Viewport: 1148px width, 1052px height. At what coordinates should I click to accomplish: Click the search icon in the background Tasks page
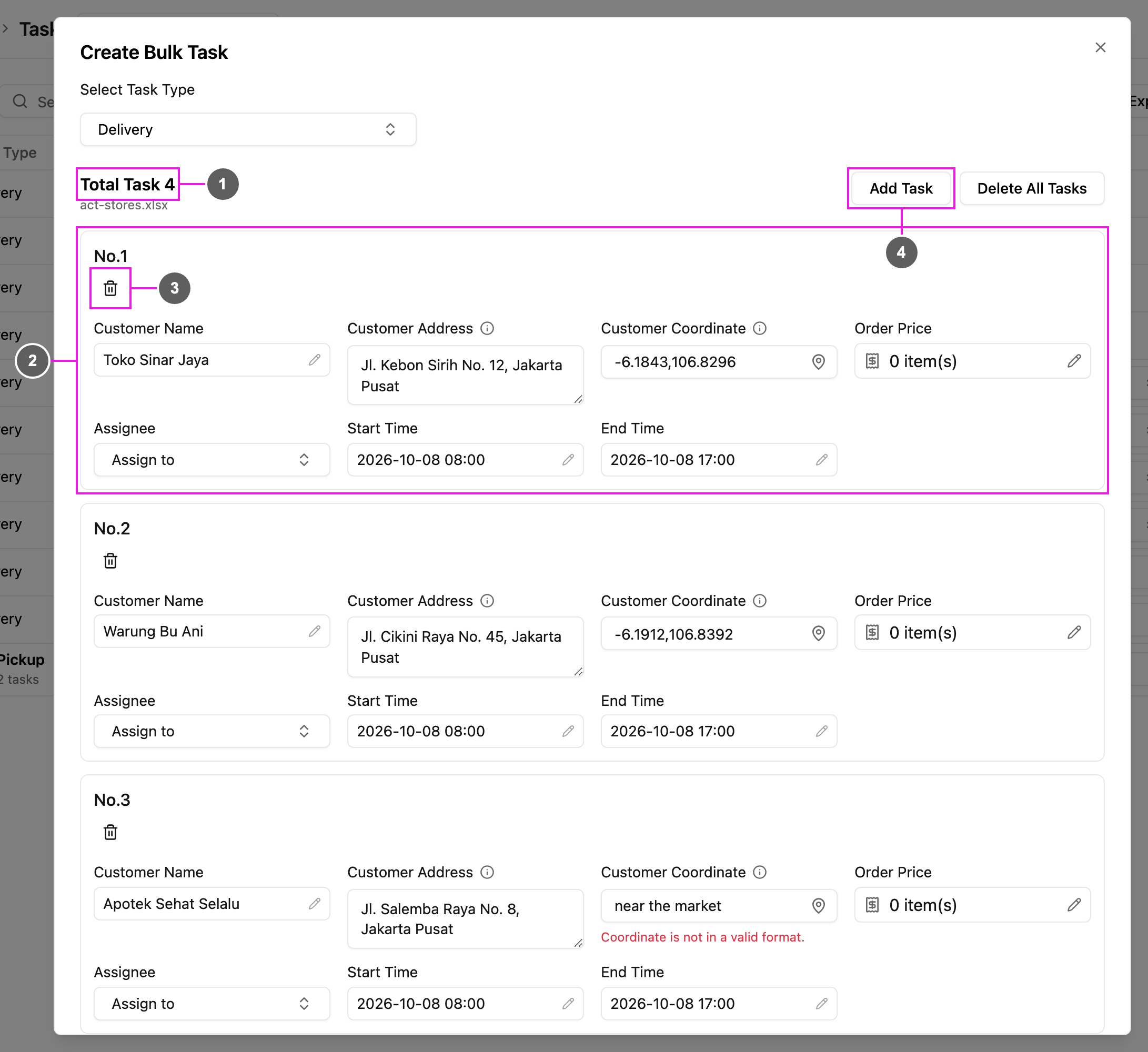pyautogui.click(x=20, y=102)
